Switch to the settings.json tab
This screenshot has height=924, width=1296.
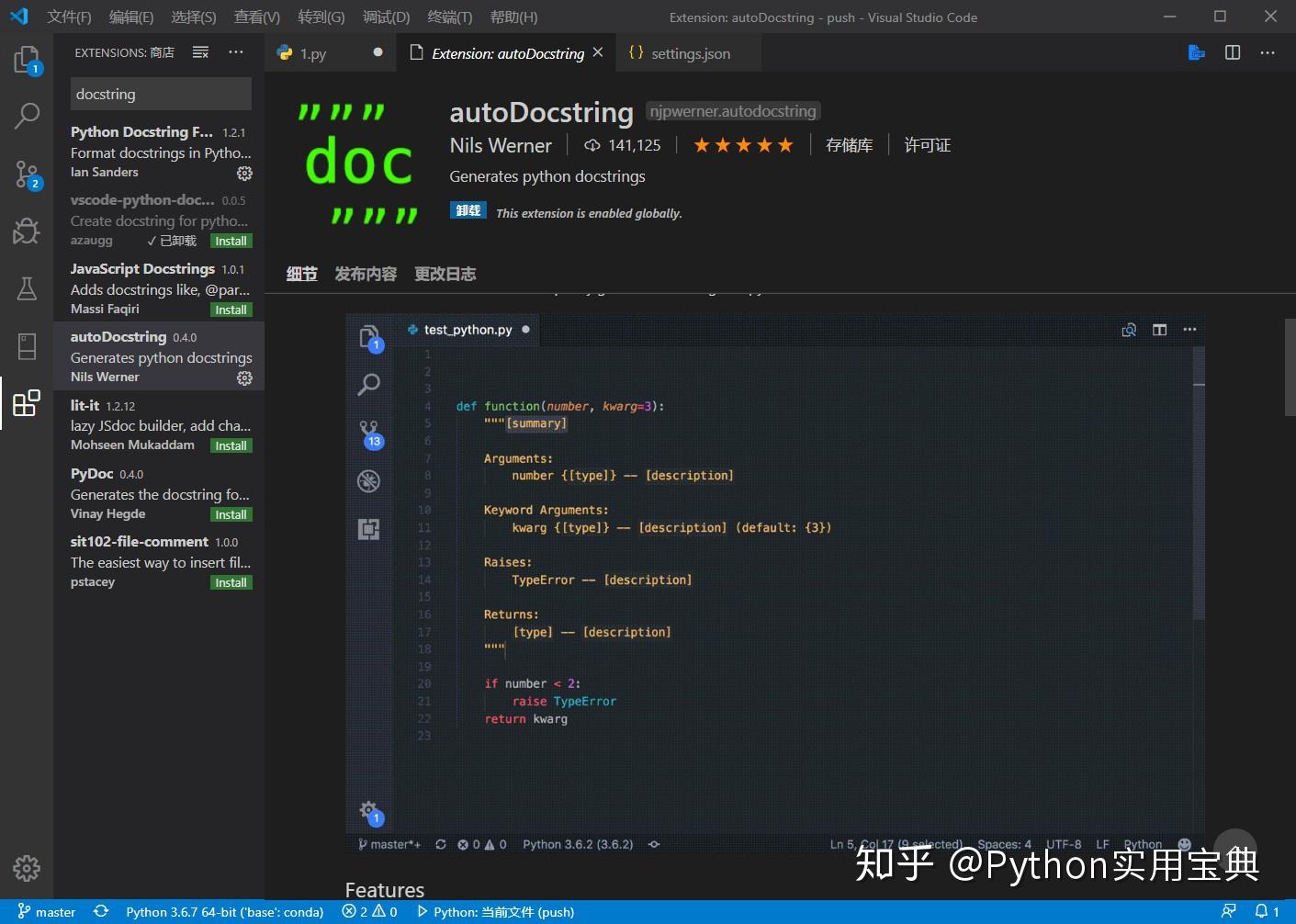689,52
